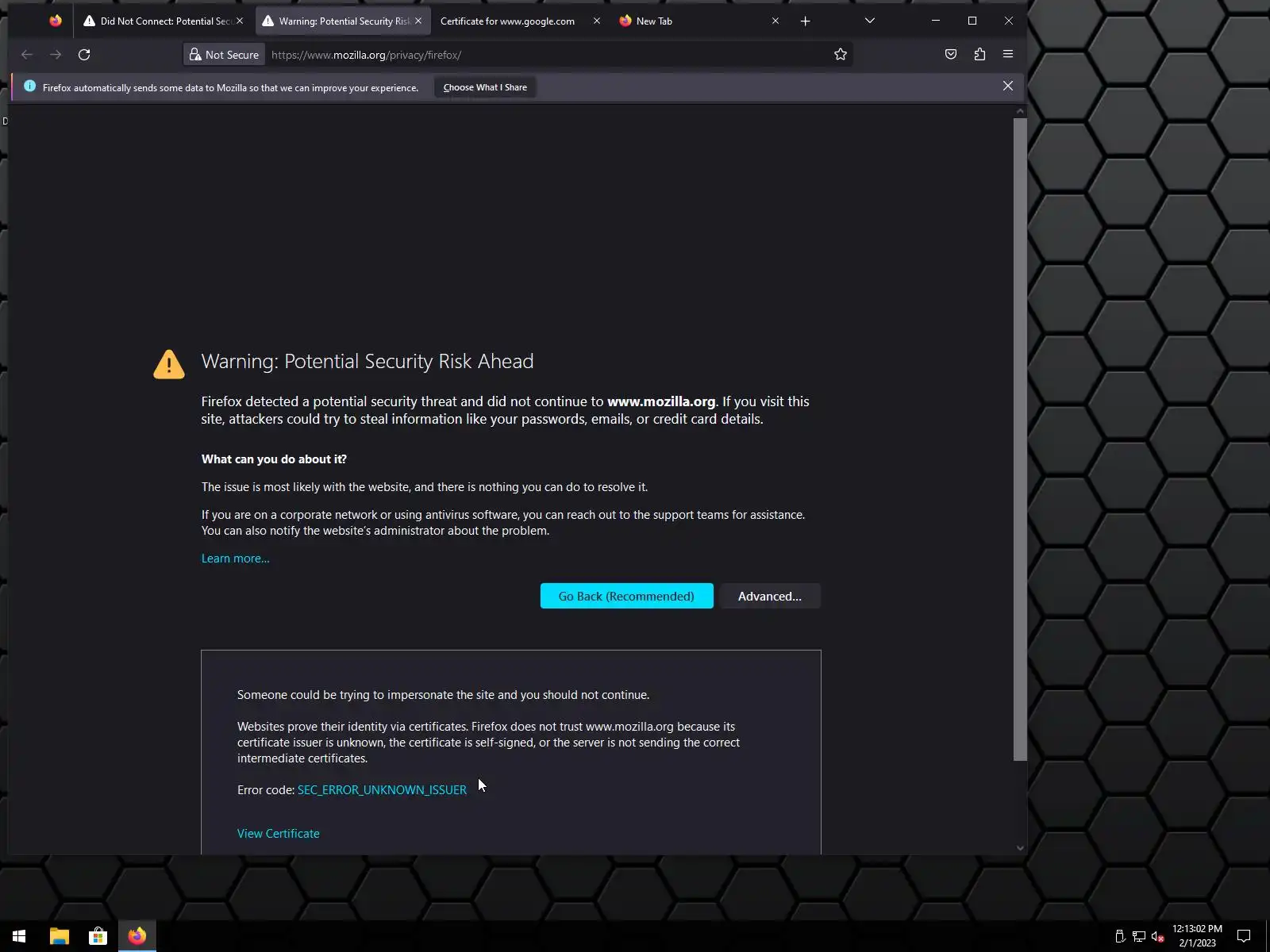Viewport: 1270px width, 952px height.
Task: Open File Explorer from the taskbar
Action: click(60, 936)
